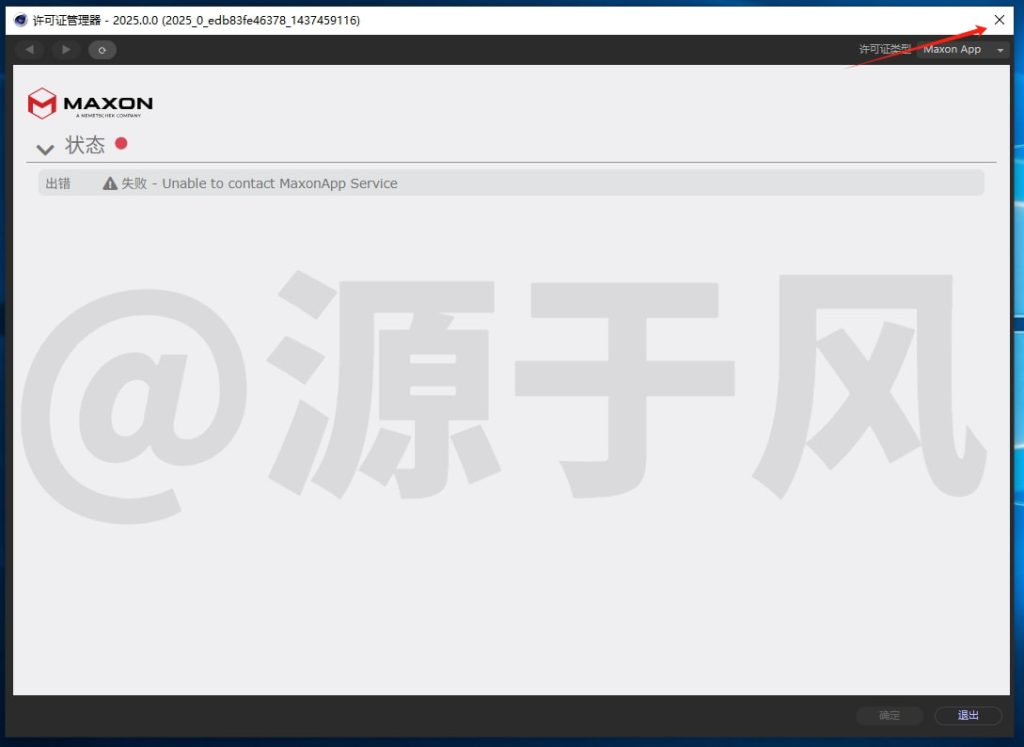Collapse the 状态 section chevron
This screenshot has width=1024, height=747.
point(45,150)
